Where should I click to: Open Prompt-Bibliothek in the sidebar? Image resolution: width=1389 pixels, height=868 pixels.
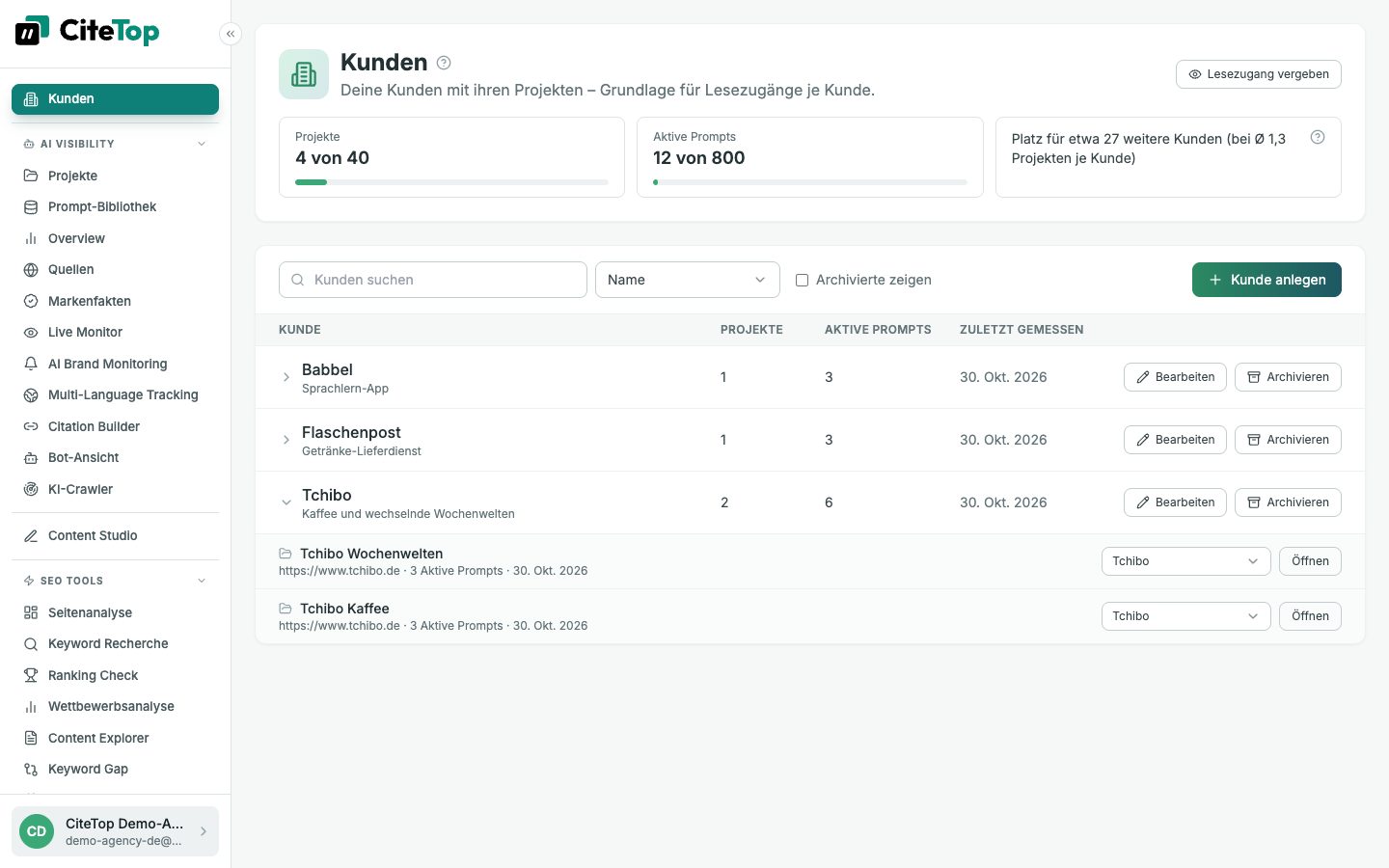115,207
